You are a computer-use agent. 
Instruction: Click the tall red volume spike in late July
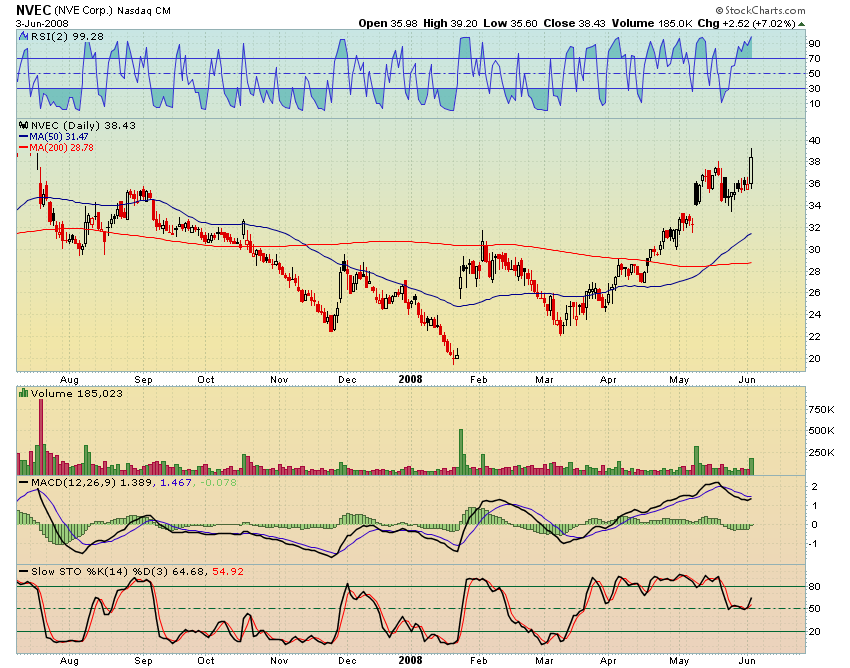pos(41,436)
